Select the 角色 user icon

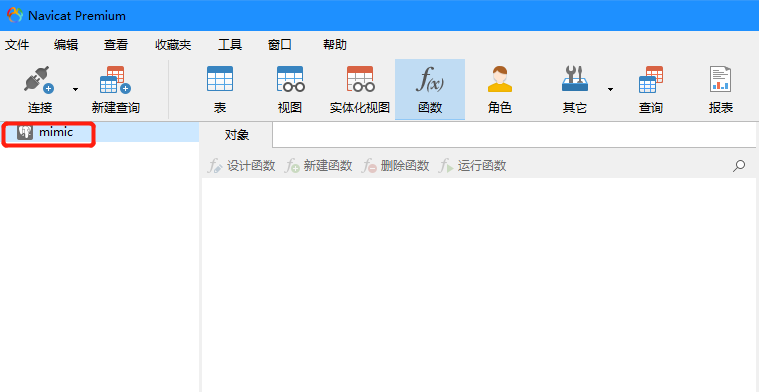point(500,79)
